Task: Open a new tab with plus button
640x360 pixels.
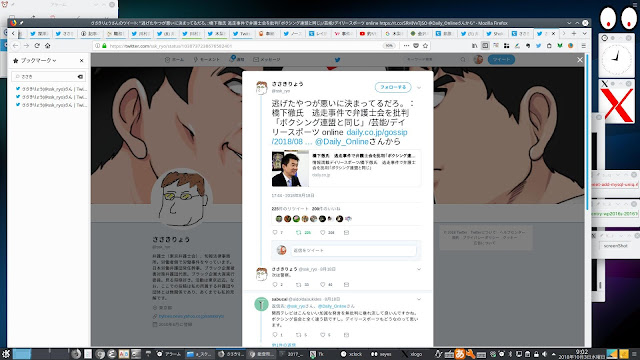Action: [574, 33]
